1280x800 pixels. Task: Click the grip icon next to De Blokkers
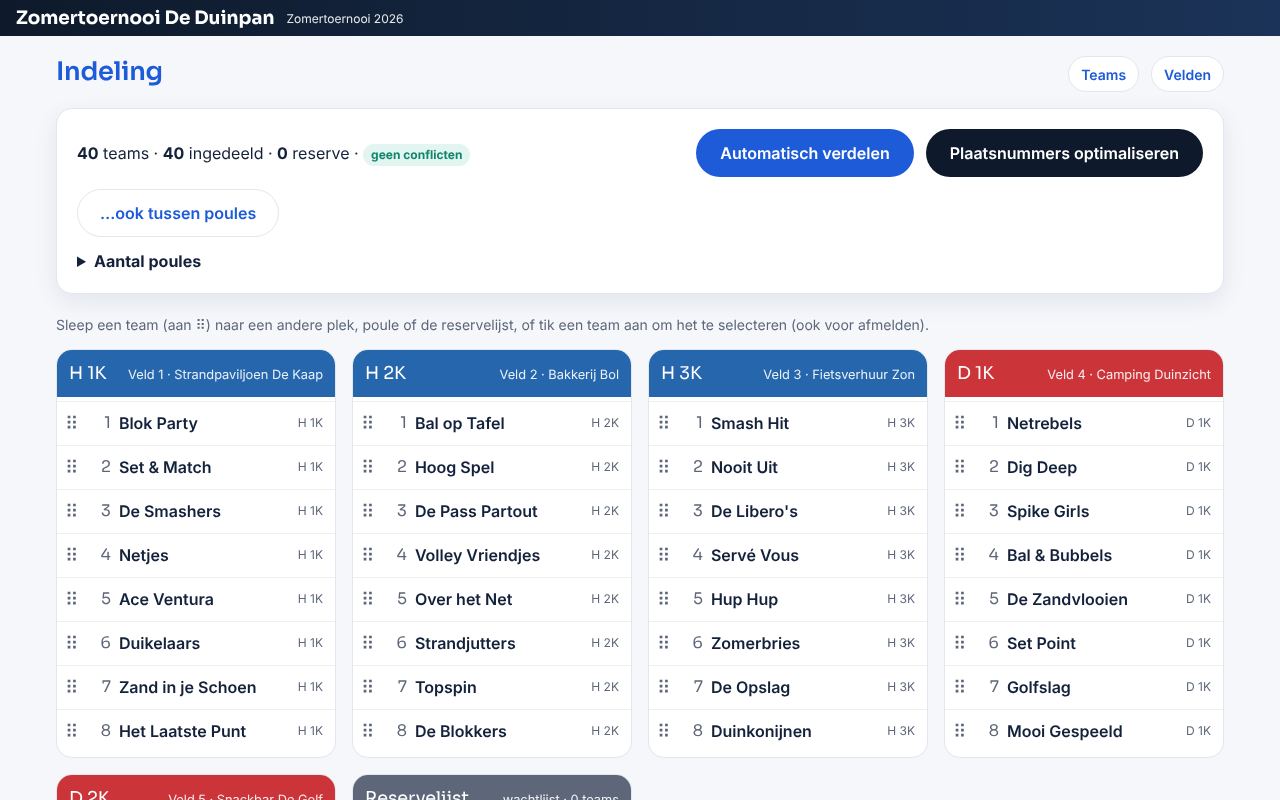(368, 731)
